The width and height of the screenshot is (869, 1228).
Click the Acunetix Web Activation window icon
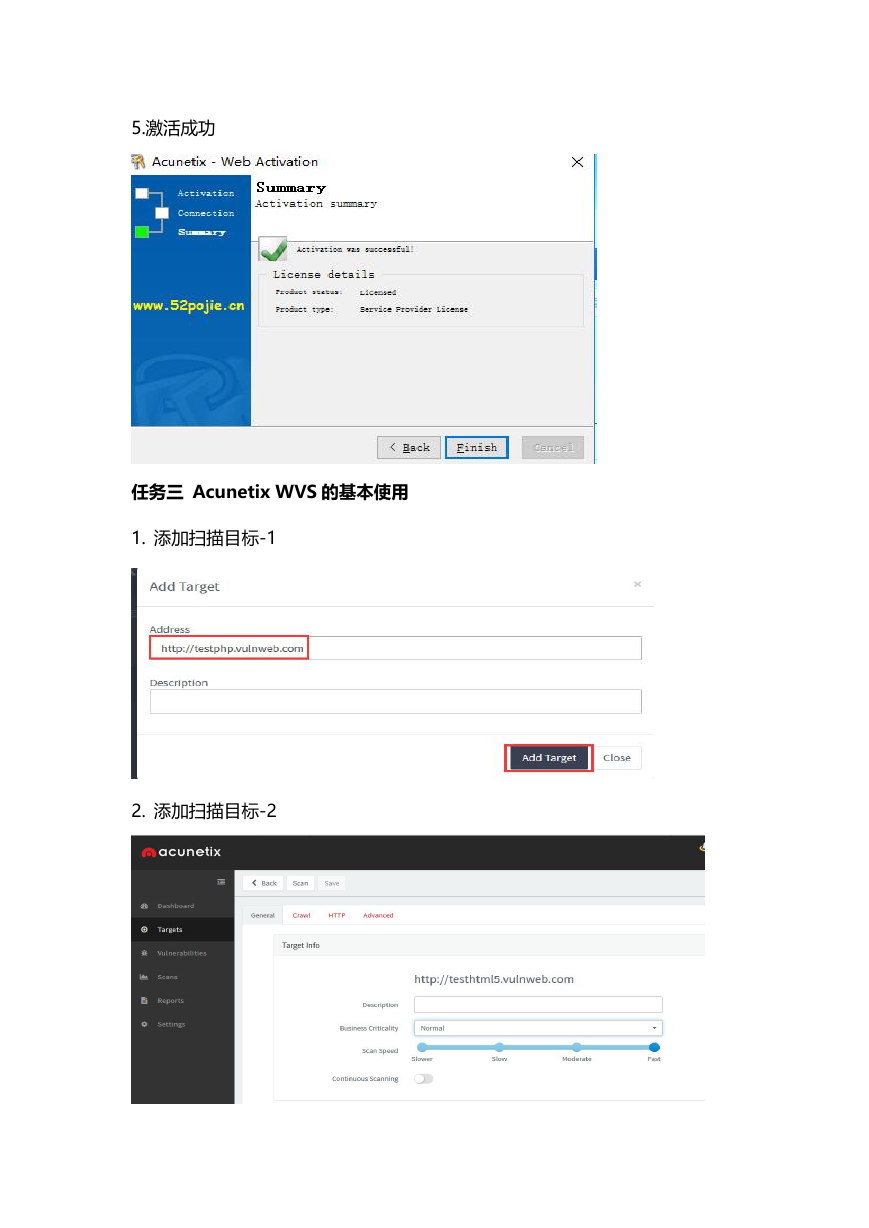[x=139, y=162]
